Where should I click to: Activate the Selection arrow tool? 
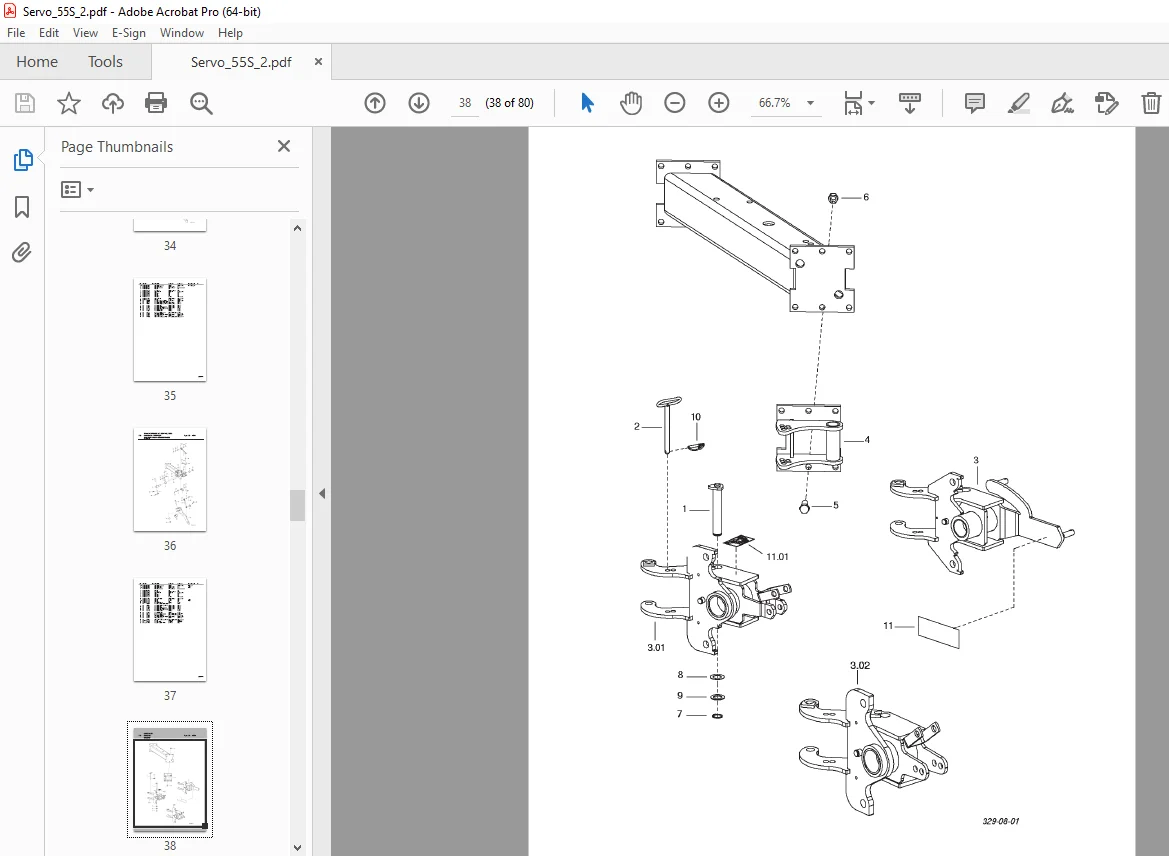tap(587, 103)
